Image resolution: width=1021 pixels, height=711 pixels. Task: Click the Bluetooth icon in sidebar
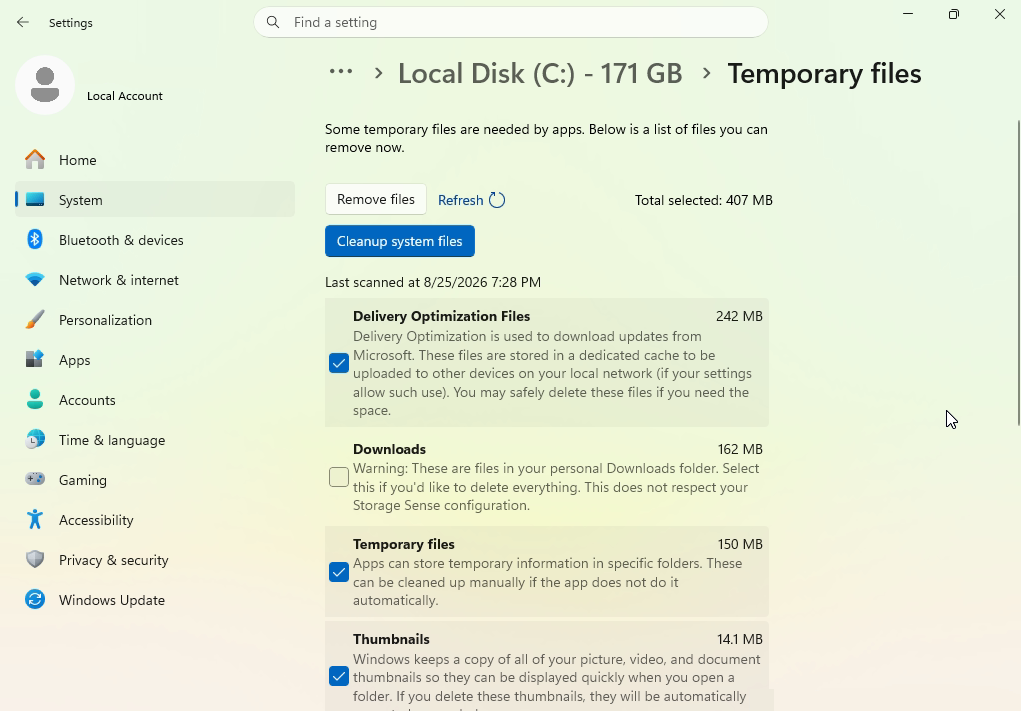(x=35, y=240)
